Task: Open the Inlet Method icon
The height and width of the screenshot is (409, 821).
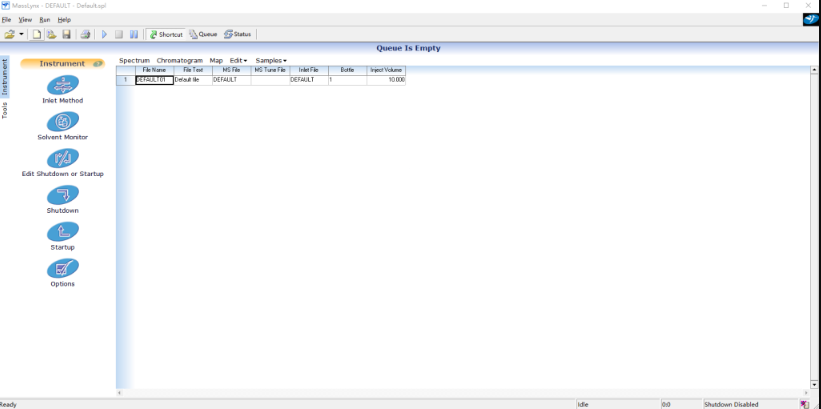Action: click(x=62, y=86)
